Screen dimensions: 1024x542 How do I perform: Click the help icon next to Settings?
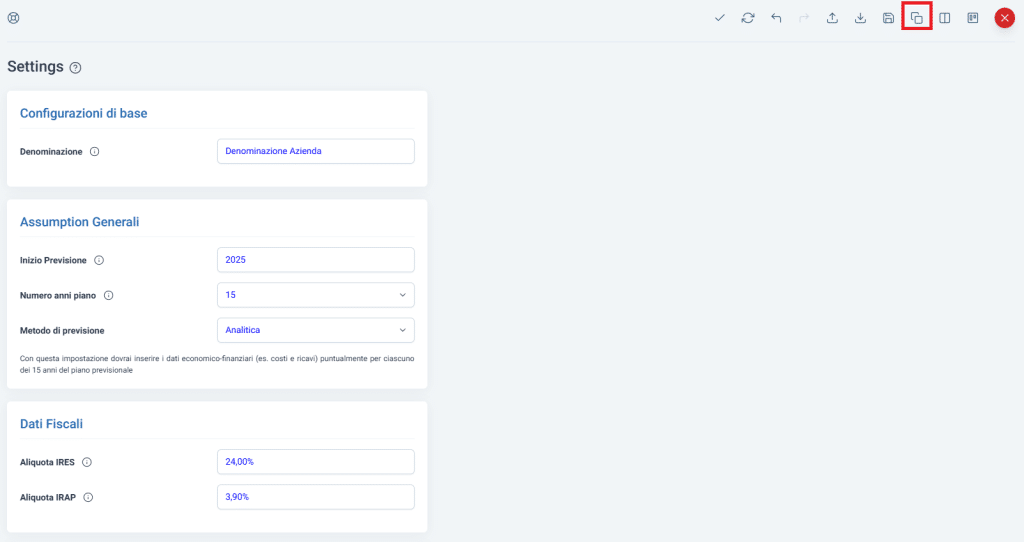pyautogui.click(x=76, y=68)
